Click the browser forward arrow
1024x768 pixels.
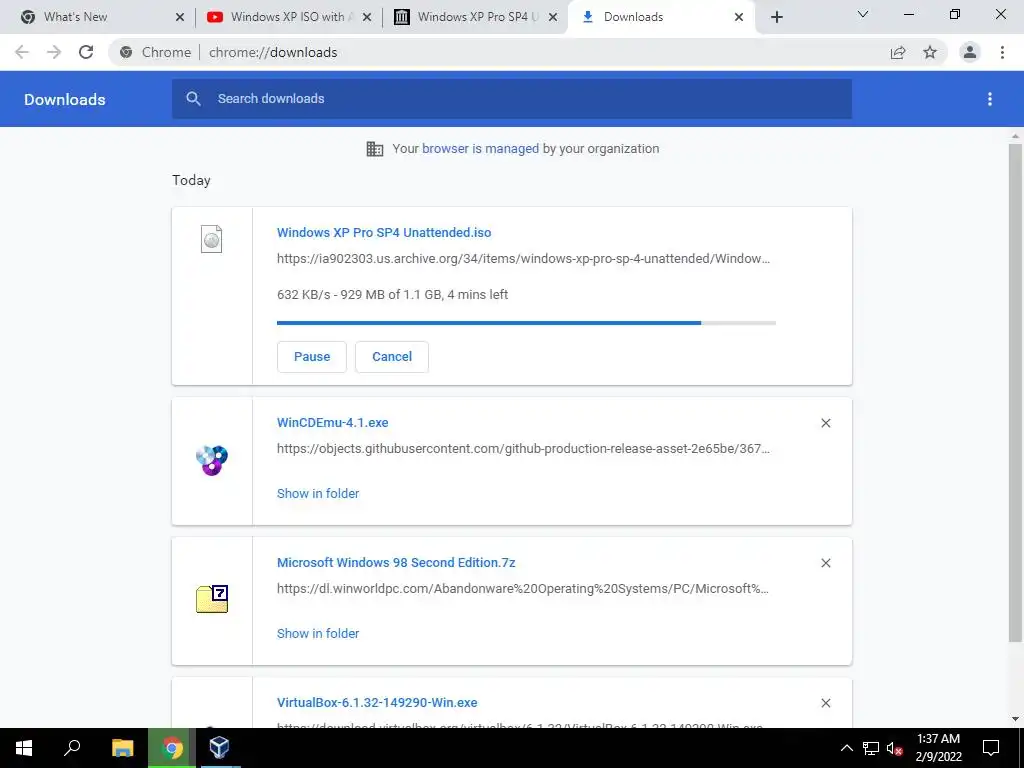[x=54, y=52]
